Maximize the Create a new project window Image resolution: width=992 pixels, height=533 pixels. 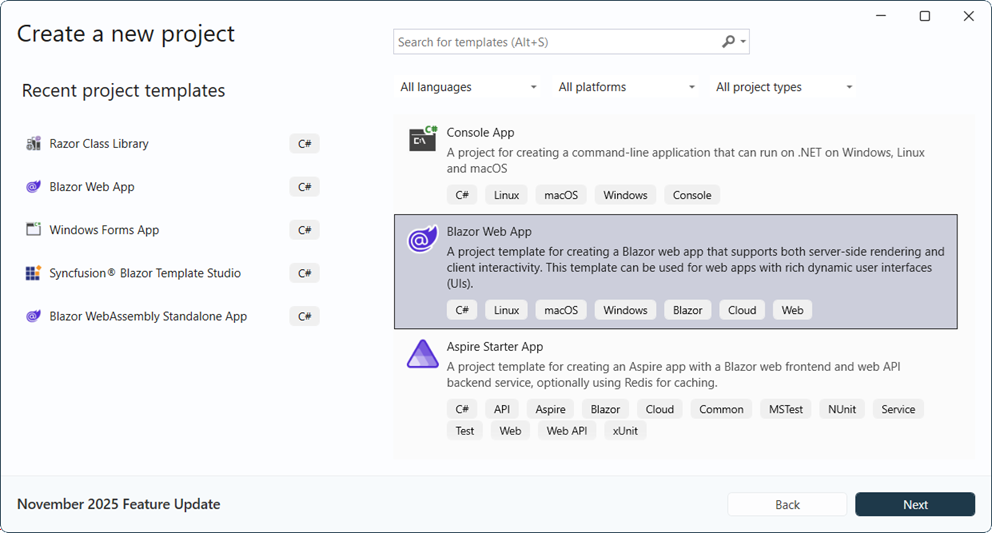click(925, 16)
